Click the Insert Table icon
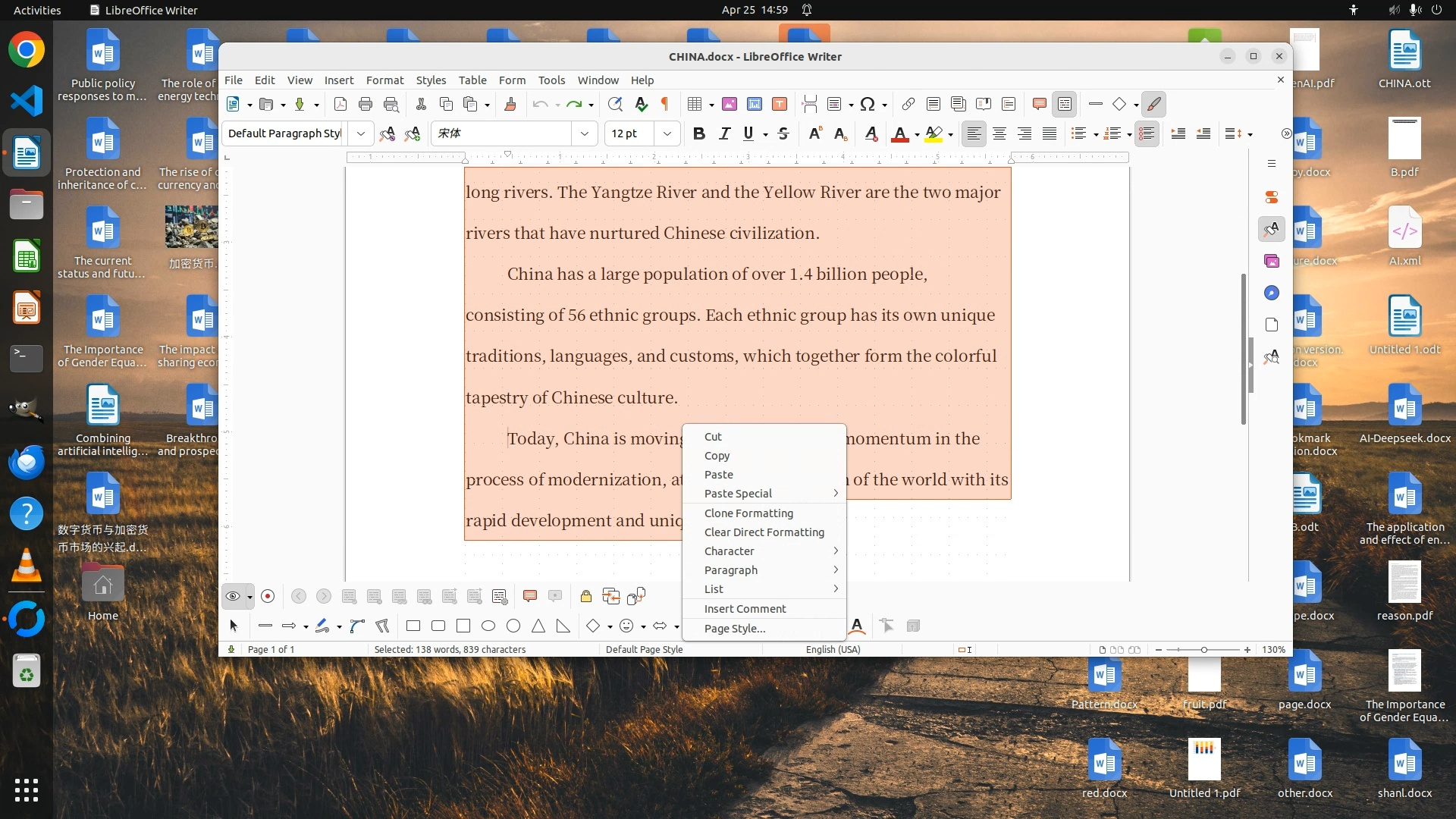Screen dimensions: 1456x819 (694, 104)
